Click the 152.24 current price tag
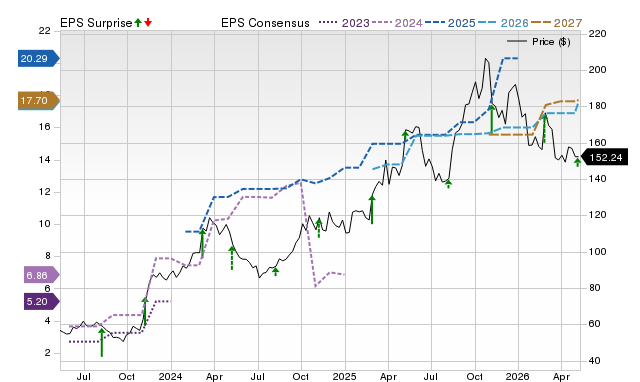The width and height of the screenshot is (640, 382). coord(604,158)
